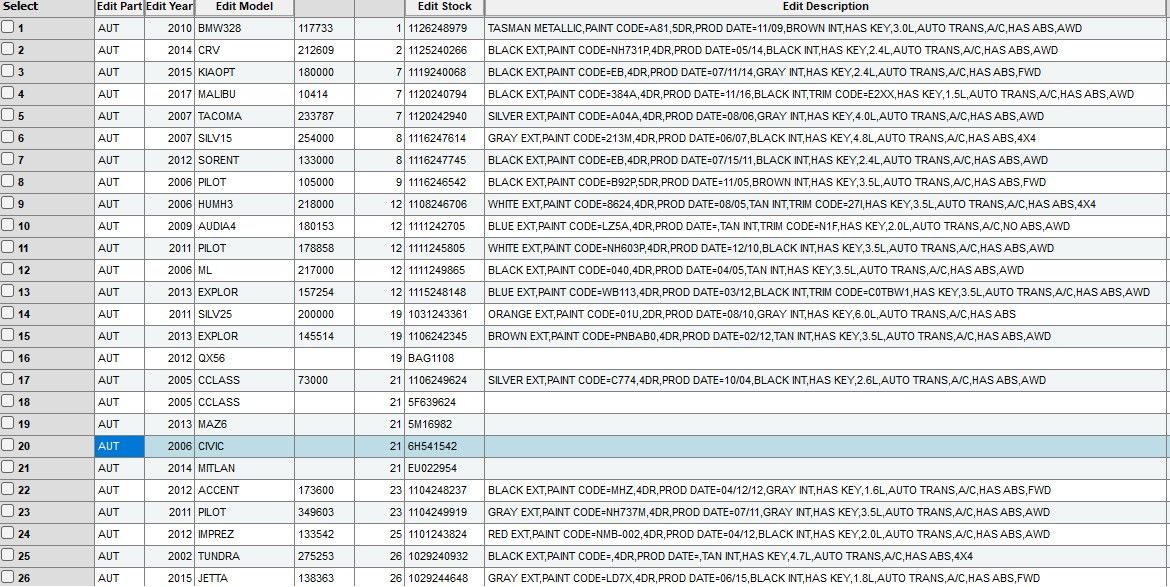Check the highlighted row 20 checkbox
Screen dimensions: 1170x587
[7, 446]
